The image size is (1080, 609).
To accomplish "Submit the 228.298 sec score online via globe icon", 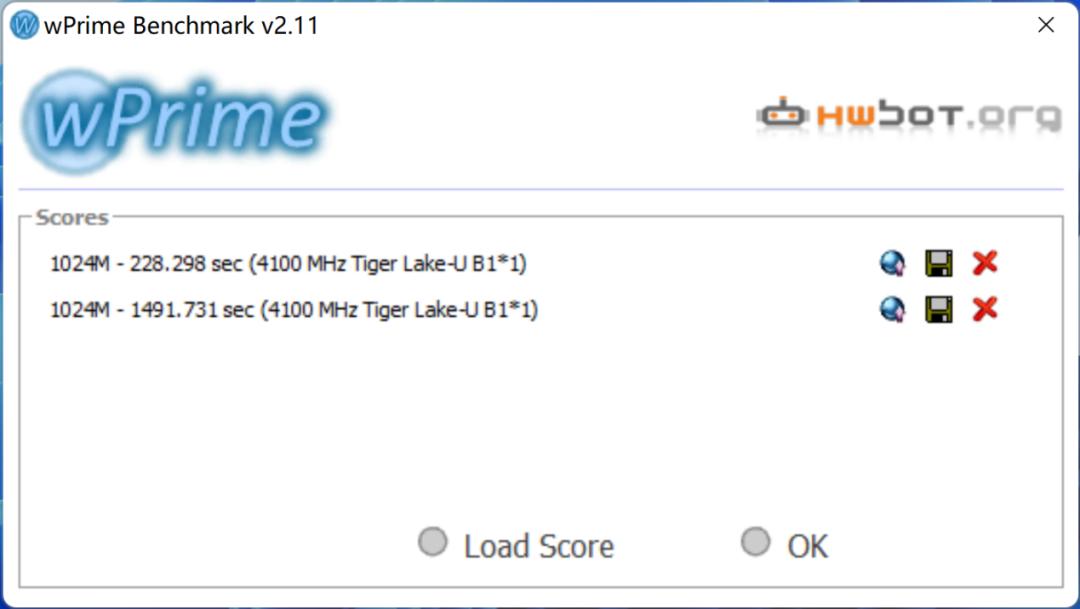I will tap(893, 263).
